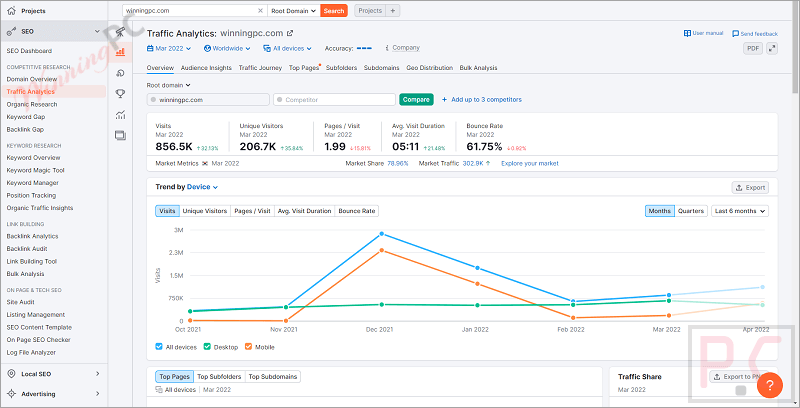800x408 pixels.
Task: Click the winningpc.com domain search field
Action: click(x=194, y=10)
